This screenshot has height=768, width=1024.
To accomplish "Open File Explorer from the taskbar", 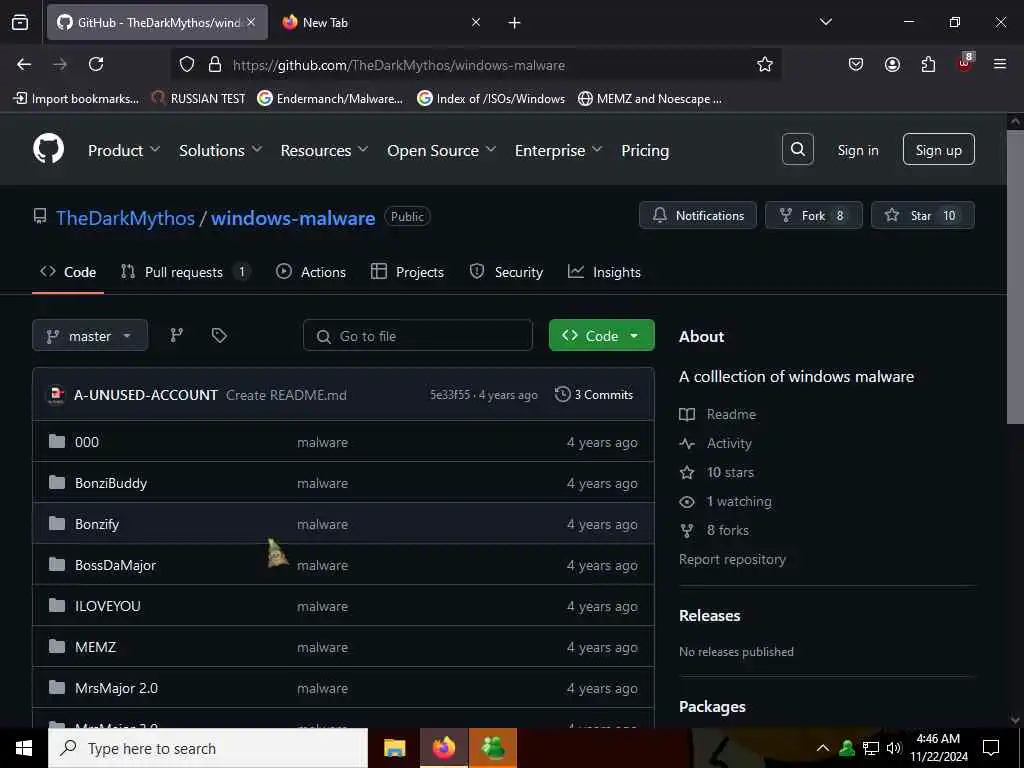I will 394,748.
